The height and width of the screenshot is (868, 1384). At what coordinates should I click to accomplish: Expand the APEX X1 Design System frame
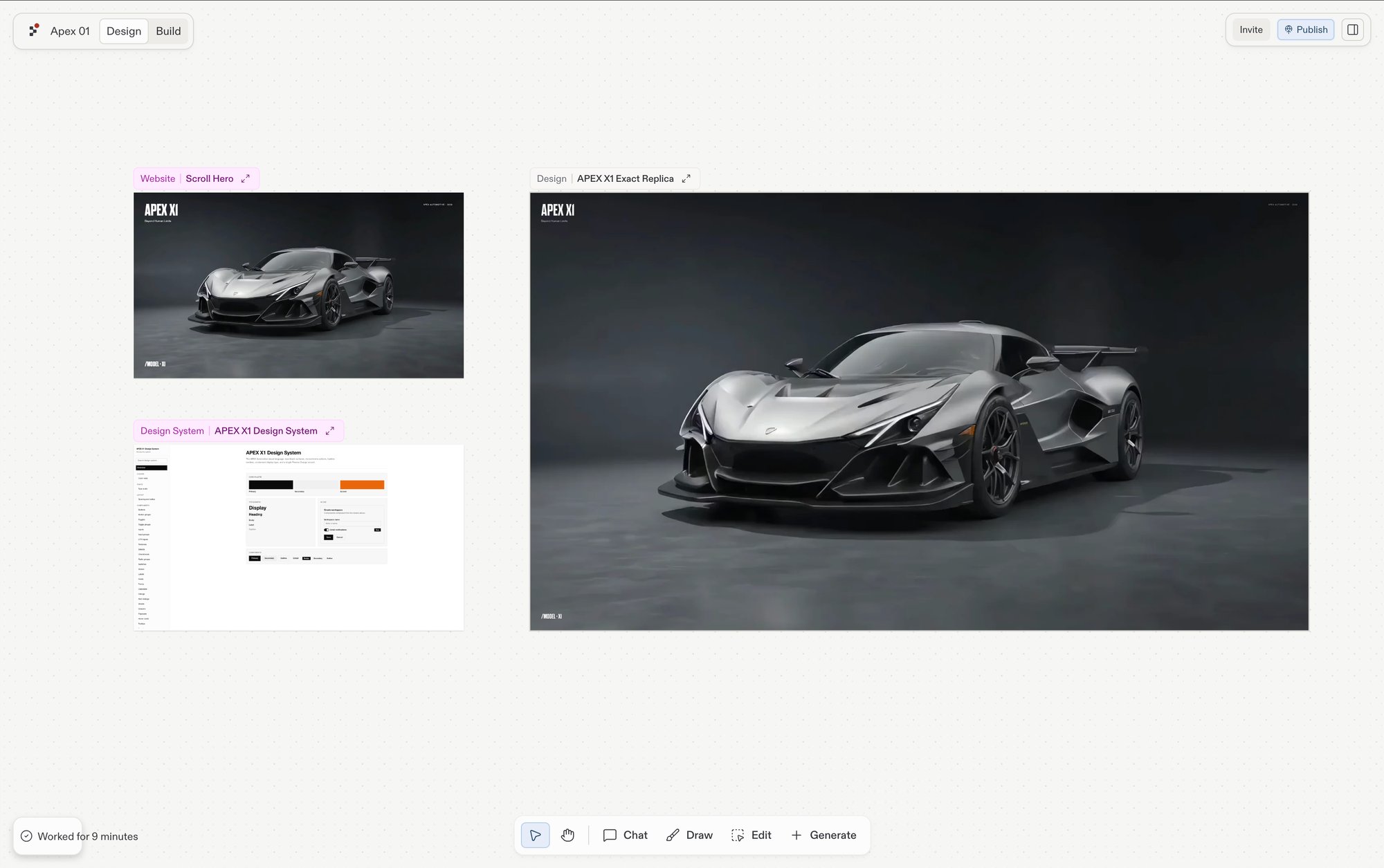click(330, 431)
